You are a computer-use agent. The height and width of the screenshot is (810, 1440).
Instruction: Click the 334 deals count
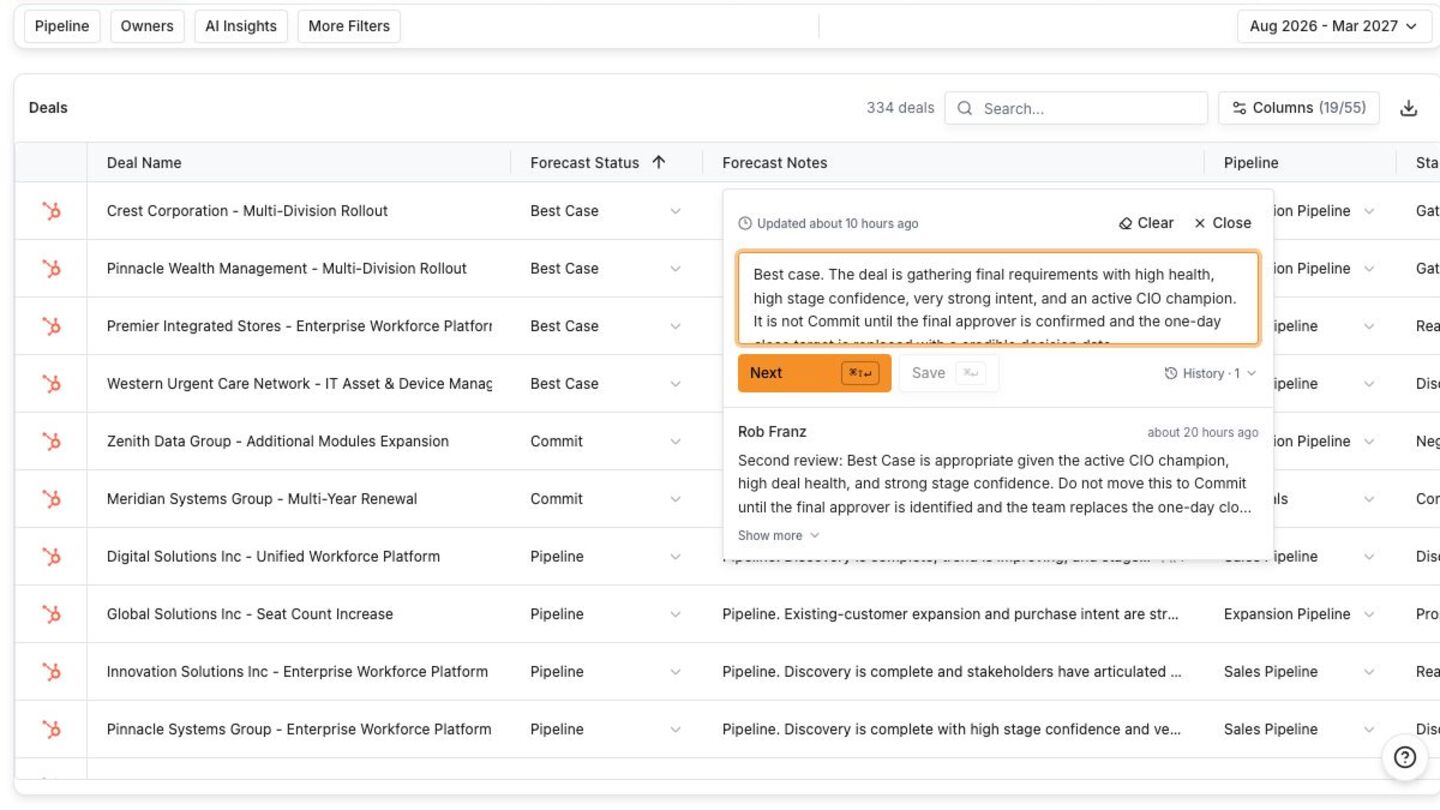pyautogui.click(x=900, y=108)
